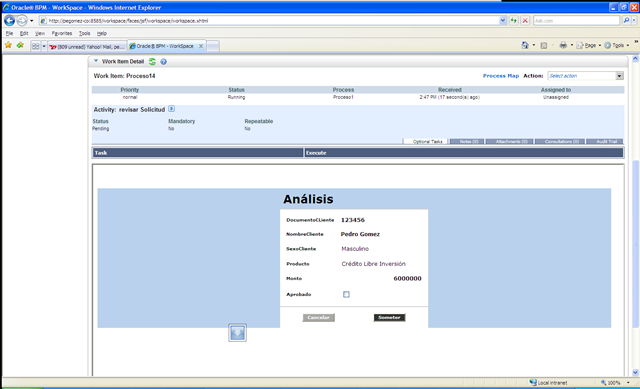Toggle the Aprobado checkbox
This screenshot has height=389, width=640.
click(x=346, y=294)
